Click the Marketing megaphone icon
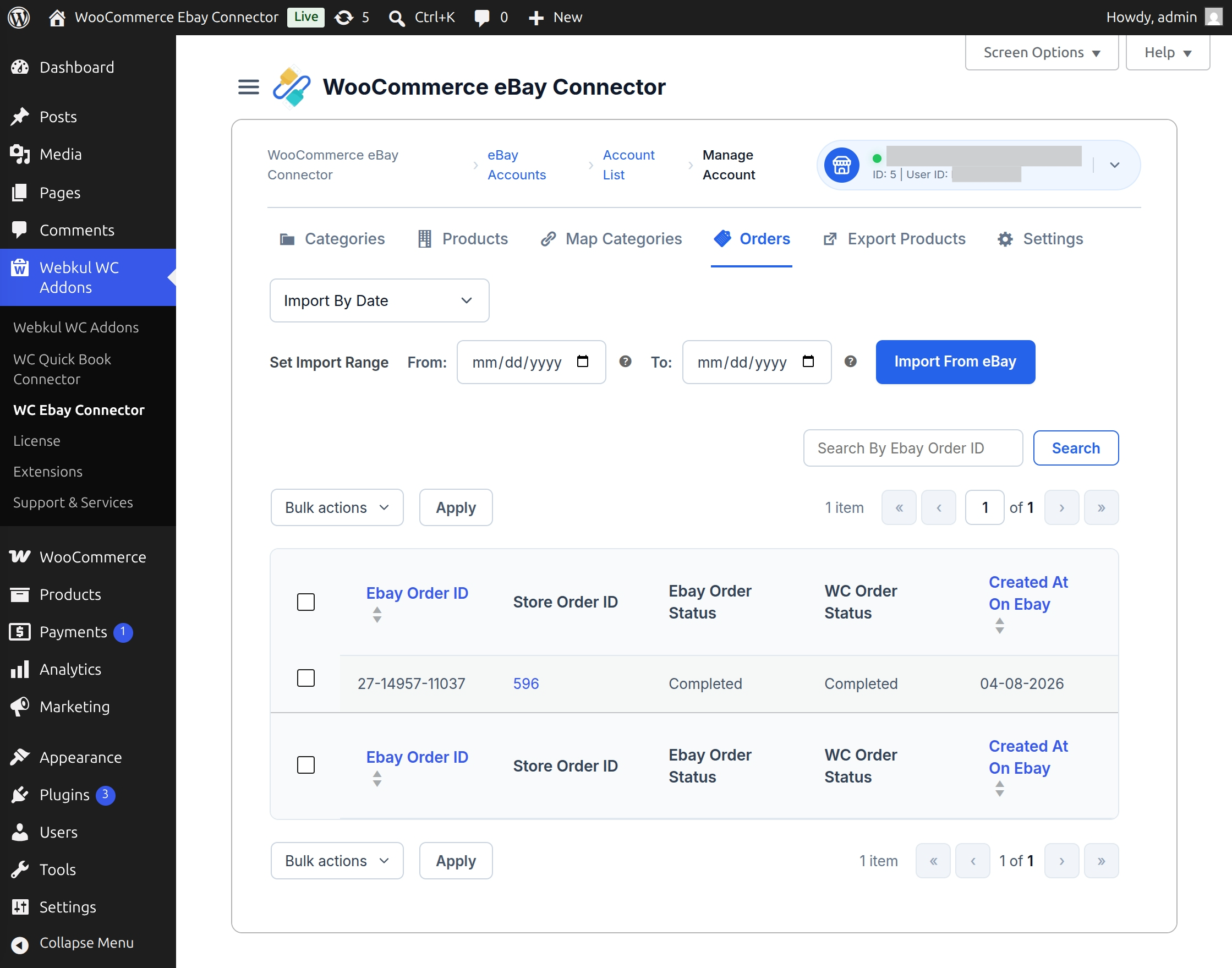Screen dimensions: 1232x968 point(20,707)
